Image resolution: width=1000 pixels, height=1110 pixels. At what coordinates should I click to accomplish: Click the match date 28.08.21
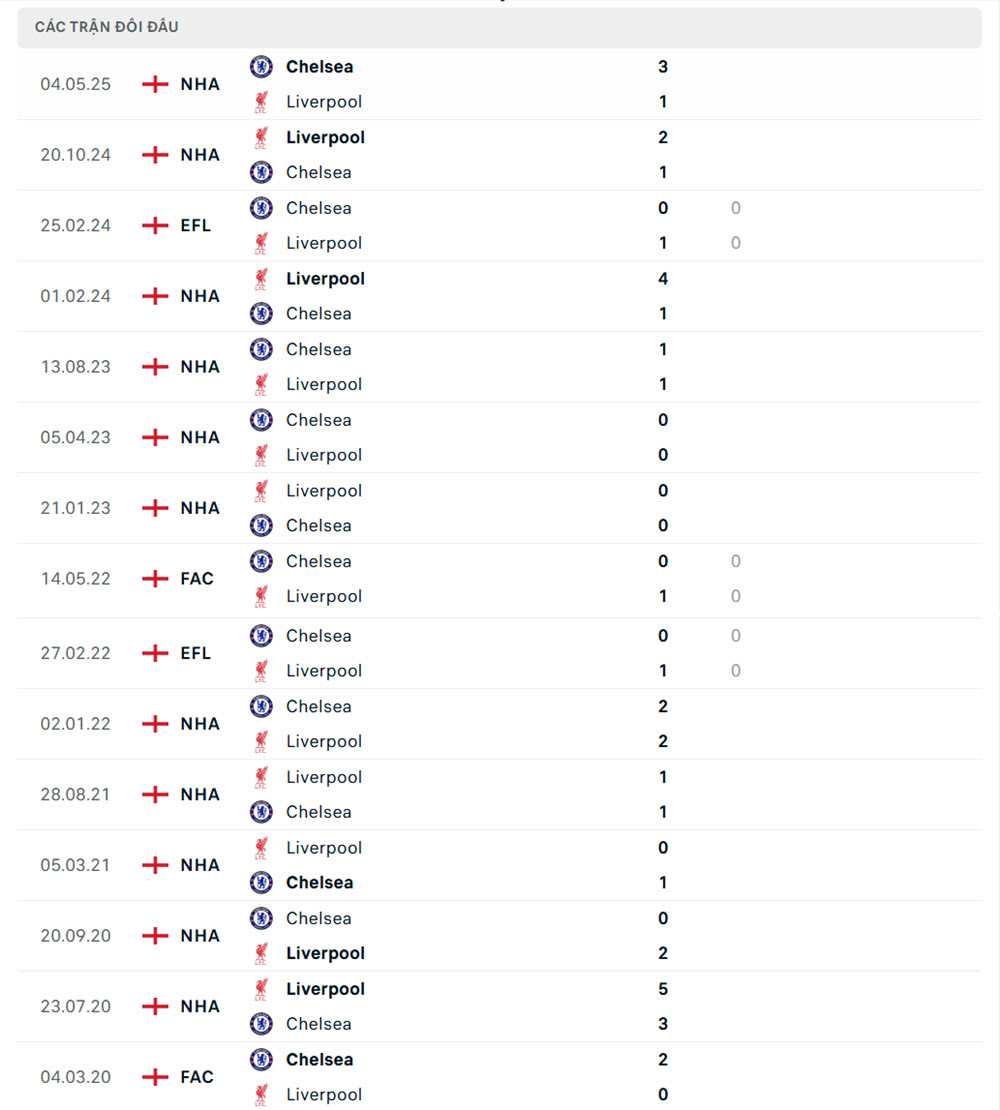pyautogui.click(x=75, y=795)
